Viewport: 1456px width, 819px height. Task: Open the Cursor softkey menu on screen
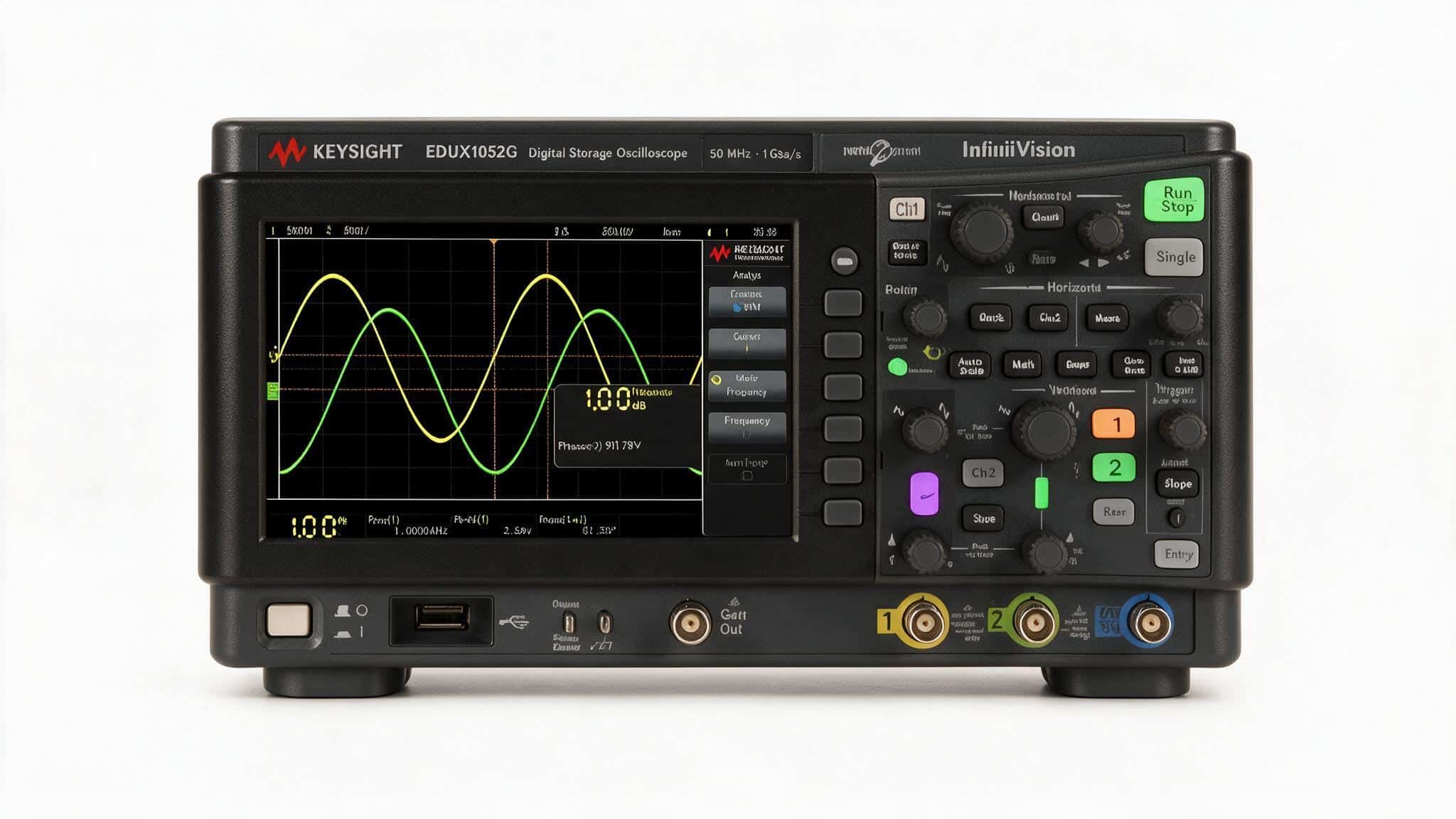click(x=747, y=343)
